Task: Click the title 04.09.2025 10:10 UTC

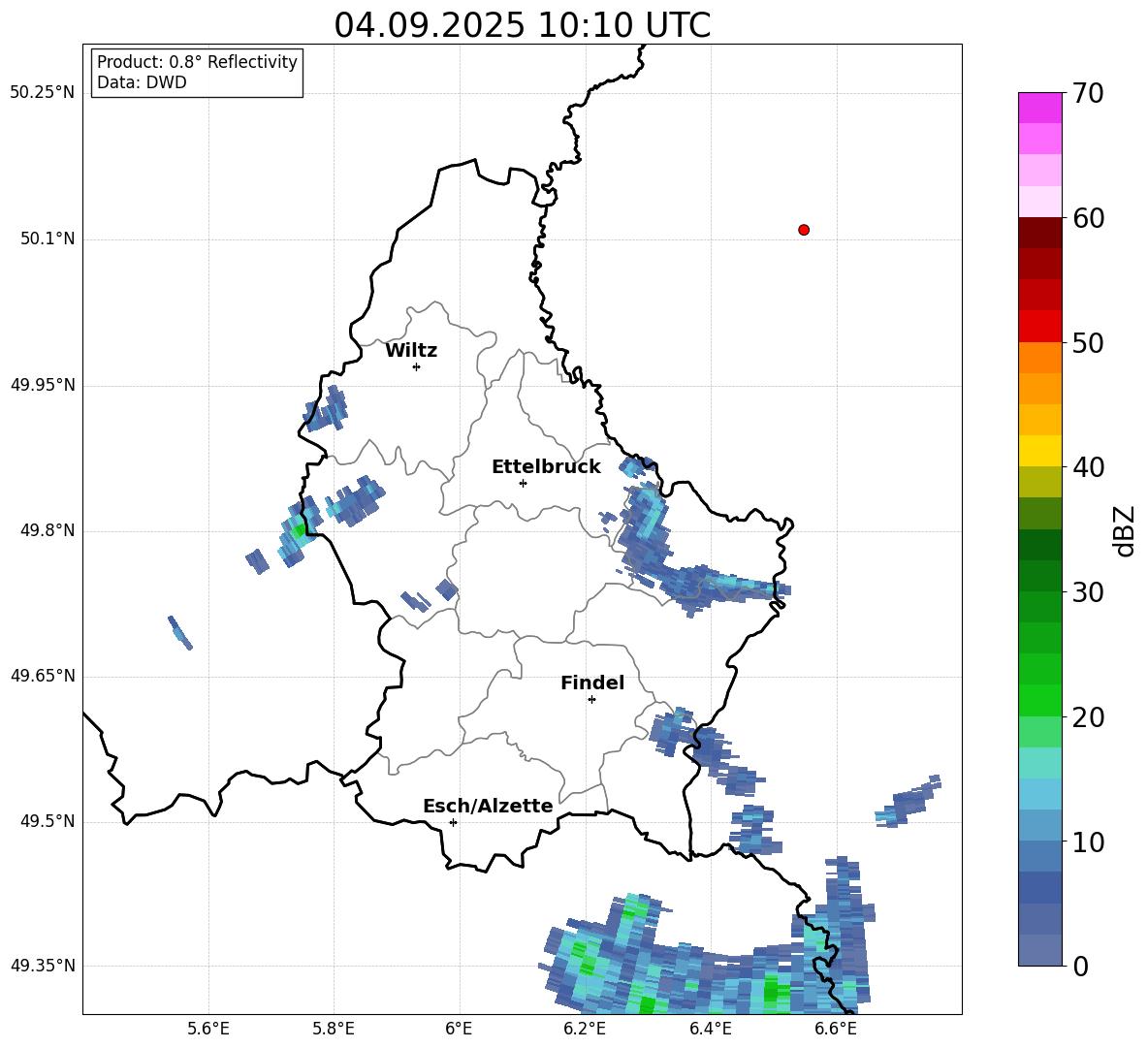Action: [522, 25]
